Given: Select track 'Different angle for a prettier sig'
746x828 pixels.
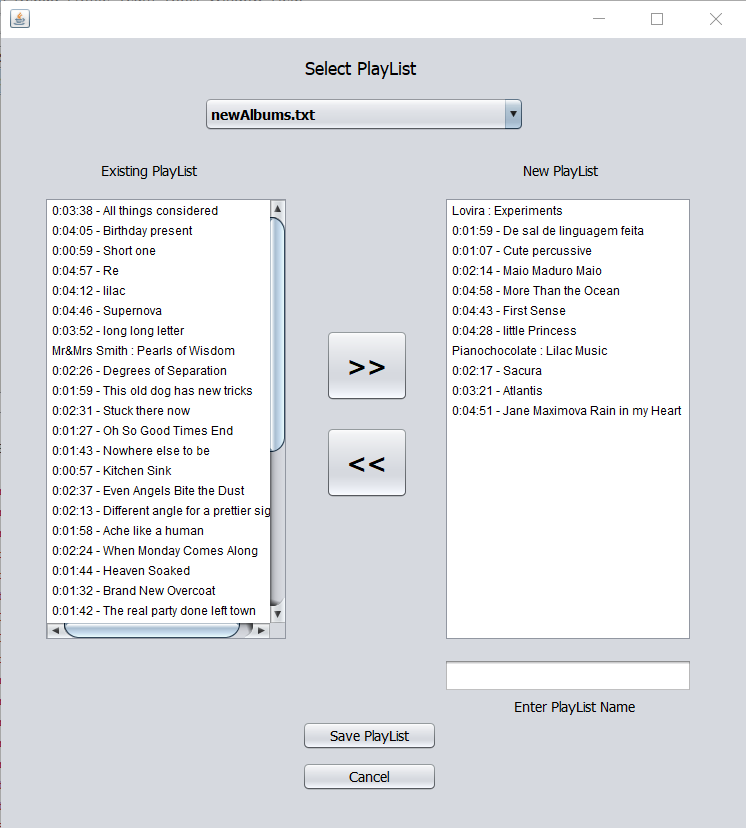Looking at the screenshot, I should tap(158, 512).
